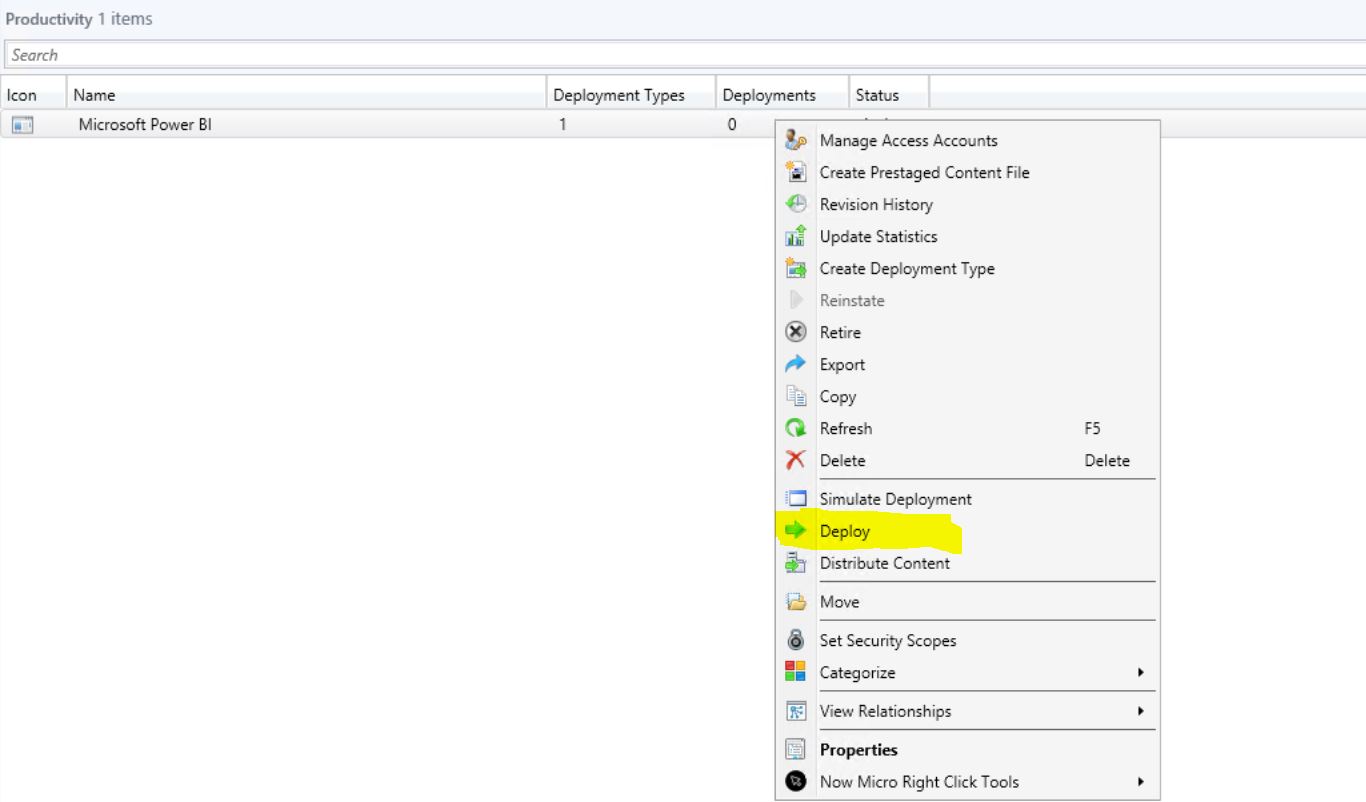Click the Microsoft Power BI application icon
The width and height of the screenshot is (1366, 802).
22,125
